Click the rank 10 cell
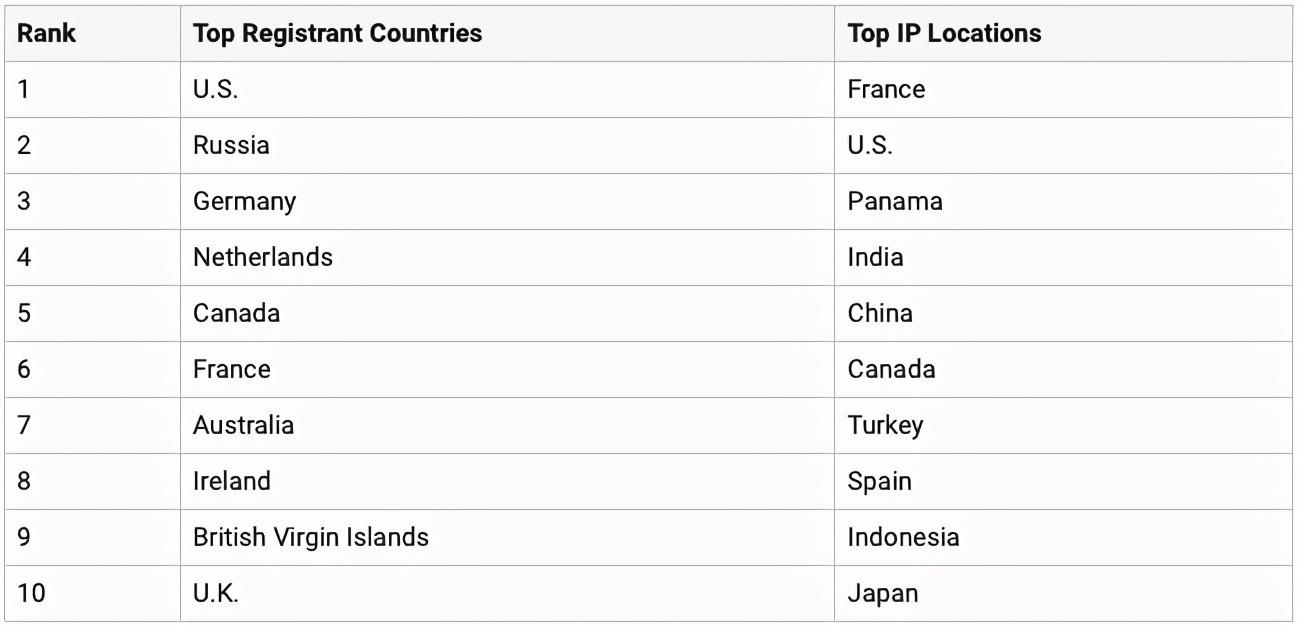 pyautogui.click(x=31, y=593)
